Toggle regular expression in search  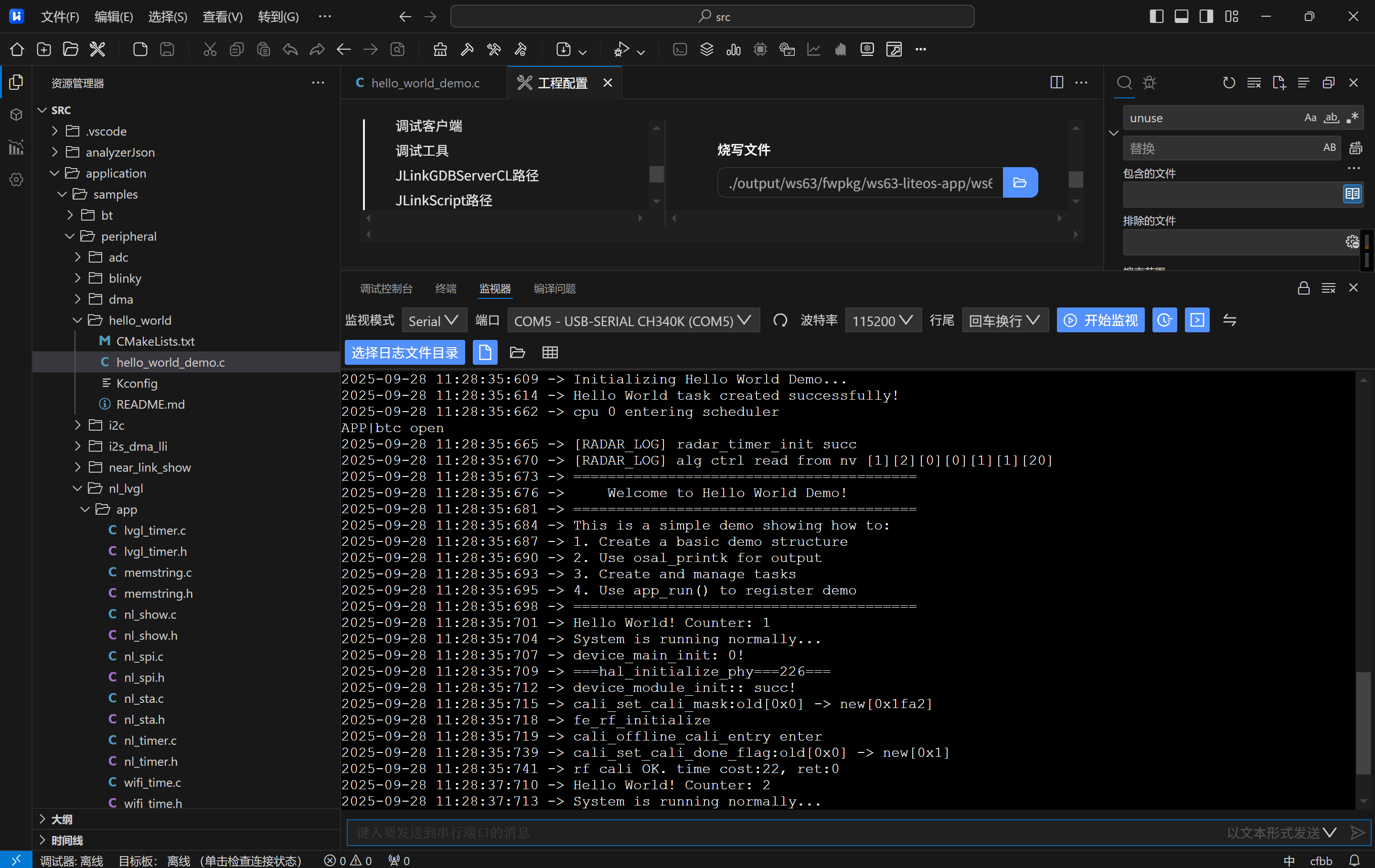pyautogui.click(x=1352, y=118)
